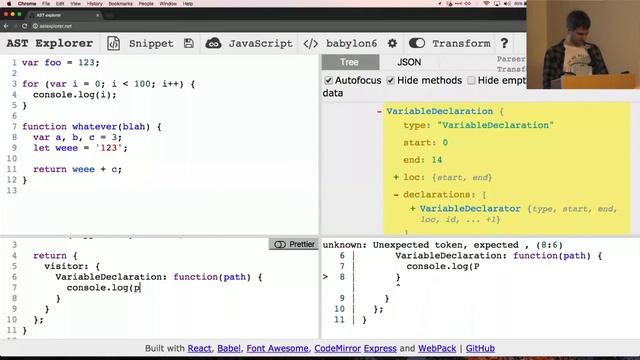The width and height of the screenshot is (640, 360).
Task: Open the WebPack link
Action: 437,348
